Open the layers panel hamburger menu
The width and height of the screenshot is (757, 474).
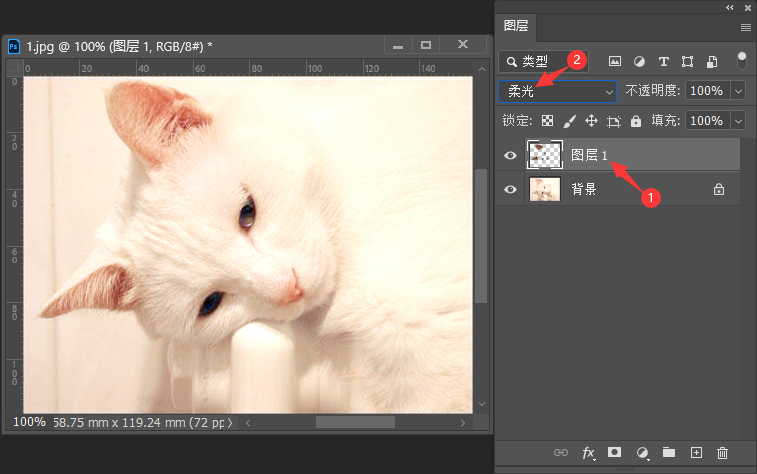click(745, 27)
